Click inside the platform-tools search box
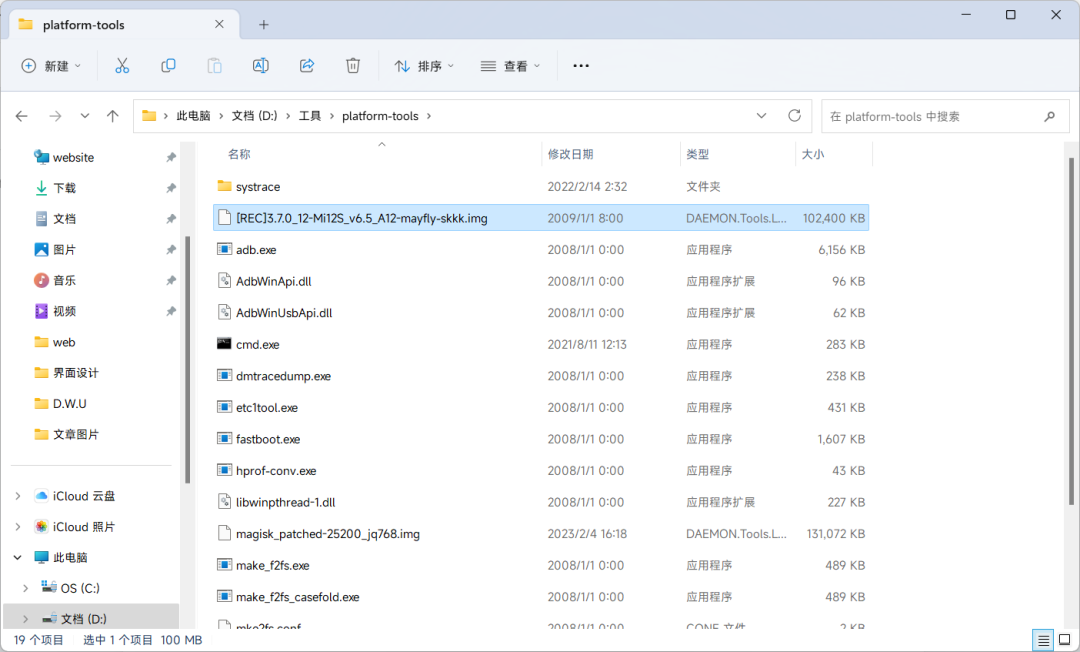Viewport: 1080px width, 652px height. [x=940, y=116]
